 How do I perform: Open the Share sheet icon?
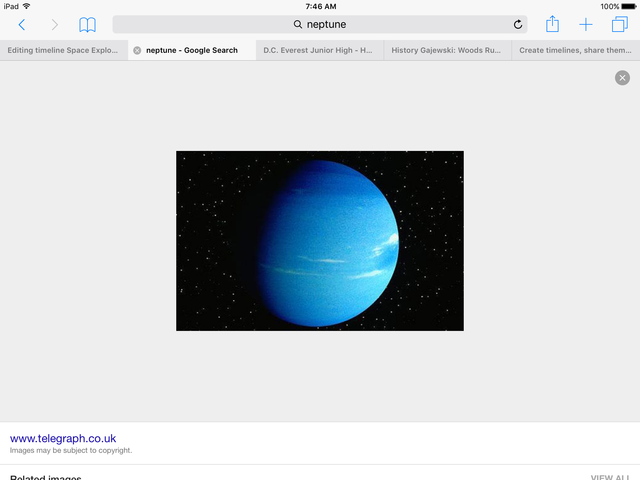tap(552, 24)
